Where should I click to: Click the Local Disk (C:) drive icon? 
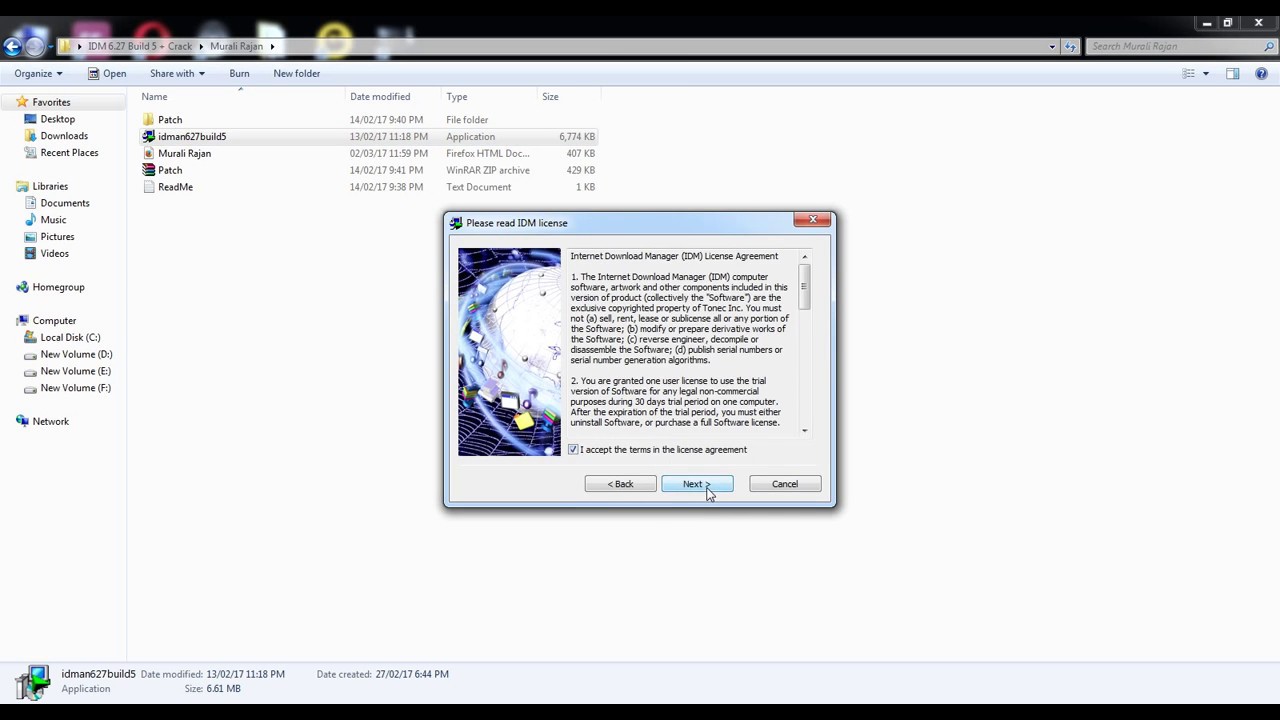point(31,338)
